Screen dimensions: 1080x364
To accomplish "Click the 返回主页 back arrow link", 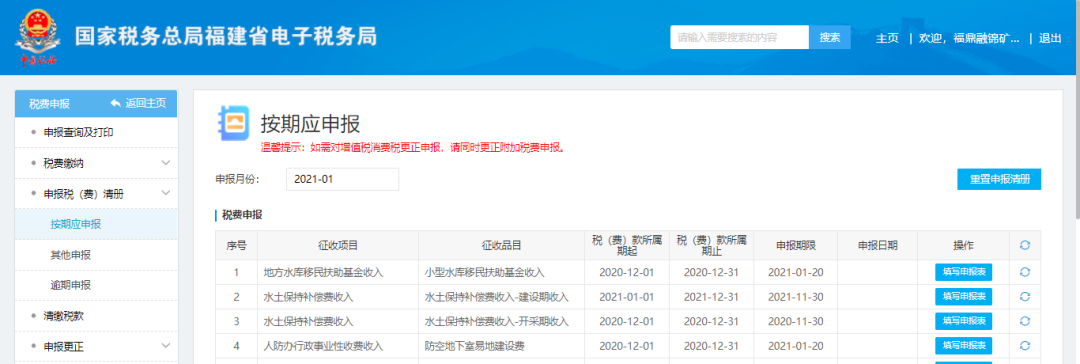I will [138, 103].
